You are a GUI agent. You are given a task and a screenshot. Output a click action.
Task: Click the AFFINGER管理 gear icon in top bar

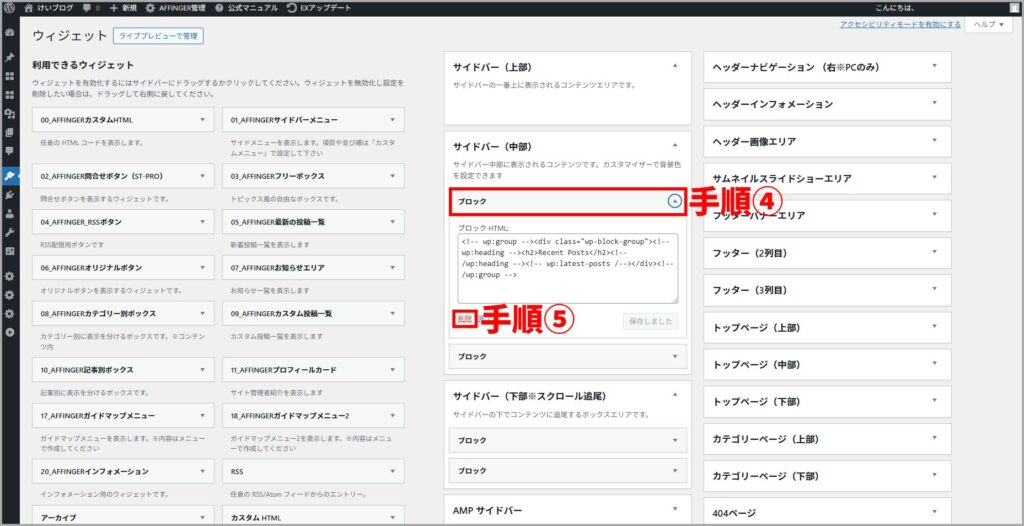click(150, 8)
